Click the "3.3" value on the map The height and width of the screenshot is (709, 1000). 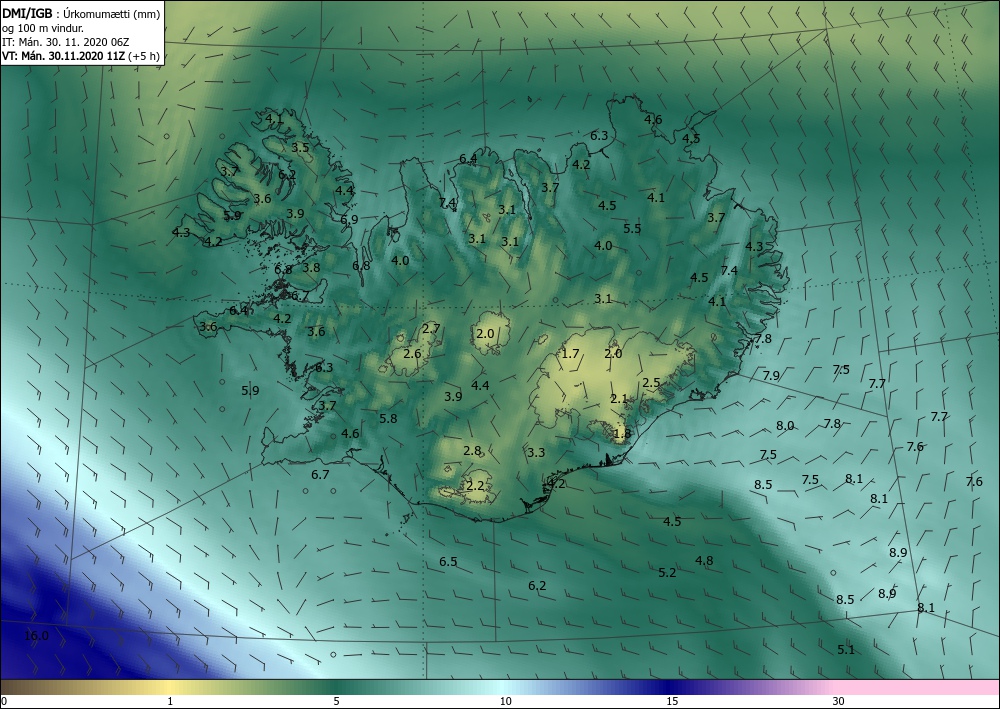(x=536, y=453)
